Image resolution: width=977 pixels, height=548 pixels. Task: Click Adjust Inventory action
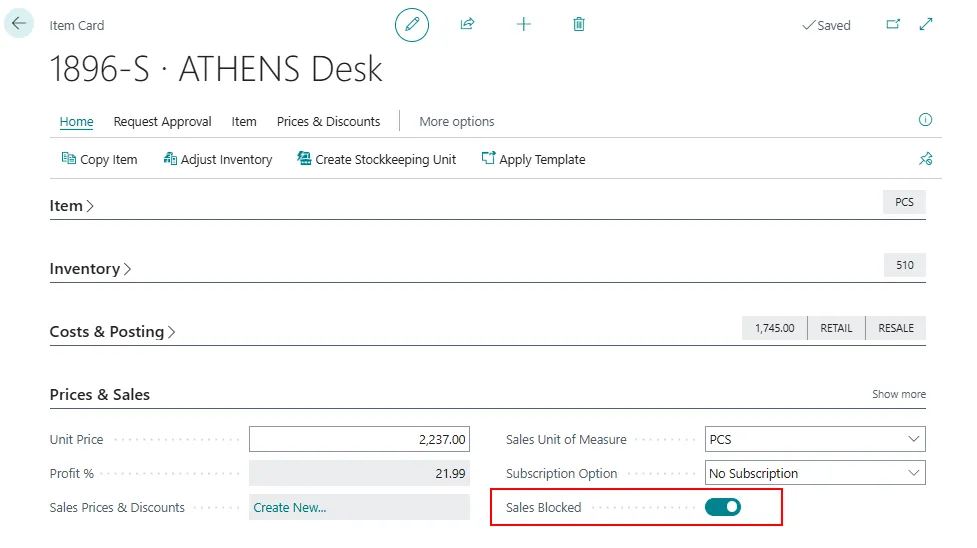(x=217, y=160)
